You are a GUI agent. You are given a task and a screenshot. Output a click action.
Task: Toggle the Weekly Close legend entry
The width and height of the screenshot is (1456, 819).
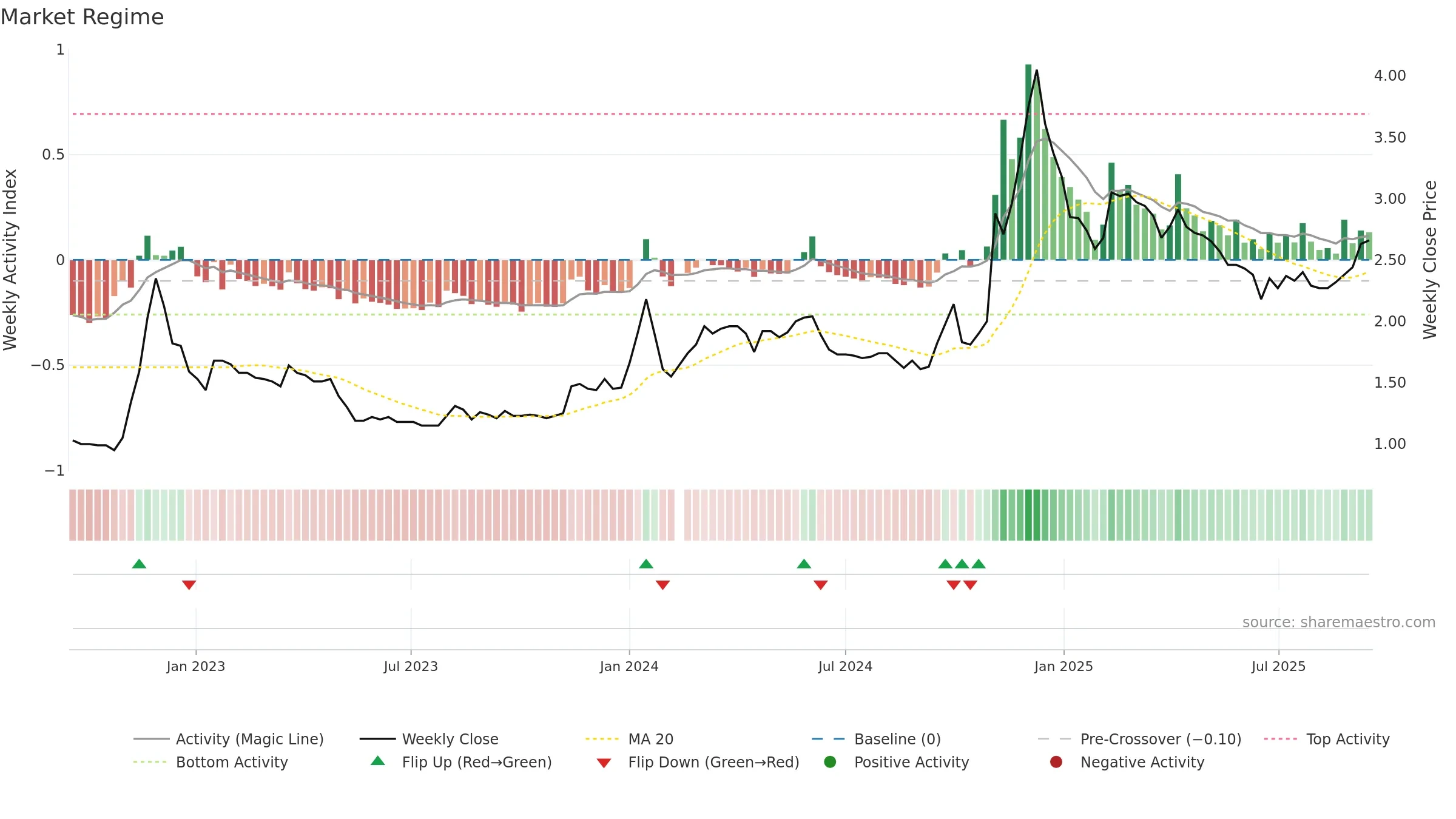tap(429, 739)
